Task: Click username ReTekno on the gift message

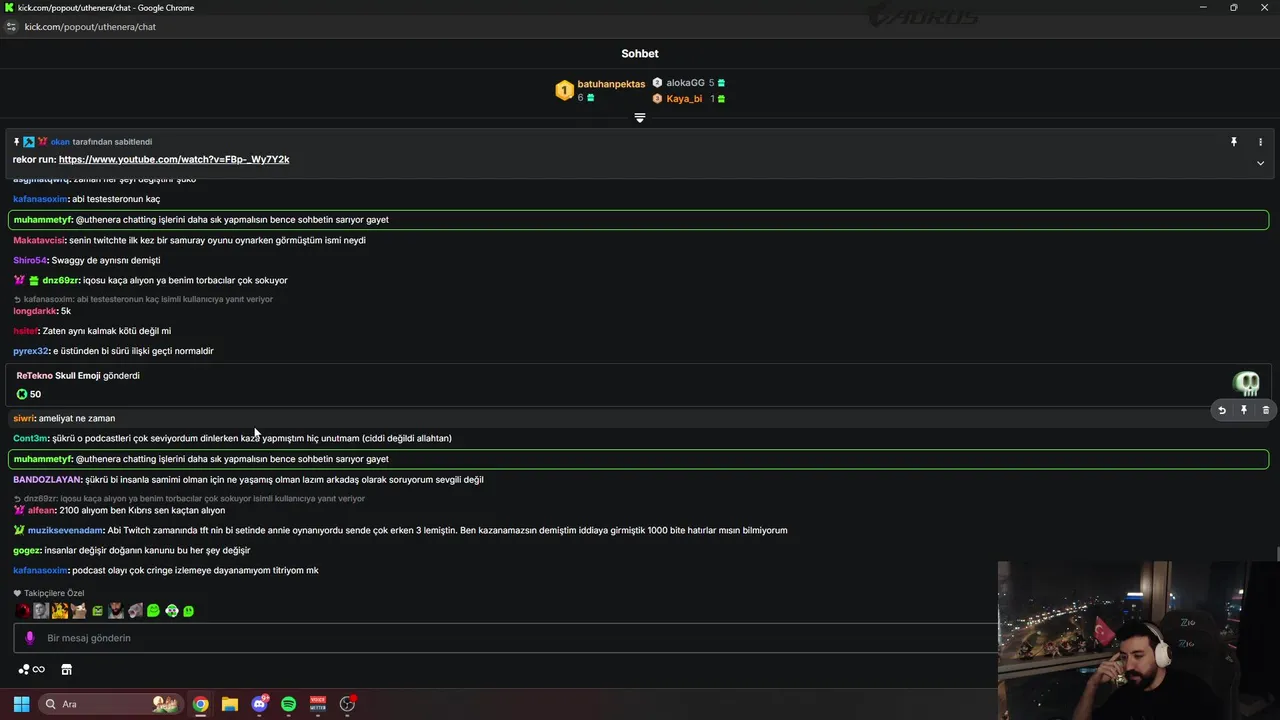Action: pyautogui.click(x=34, y=376)
